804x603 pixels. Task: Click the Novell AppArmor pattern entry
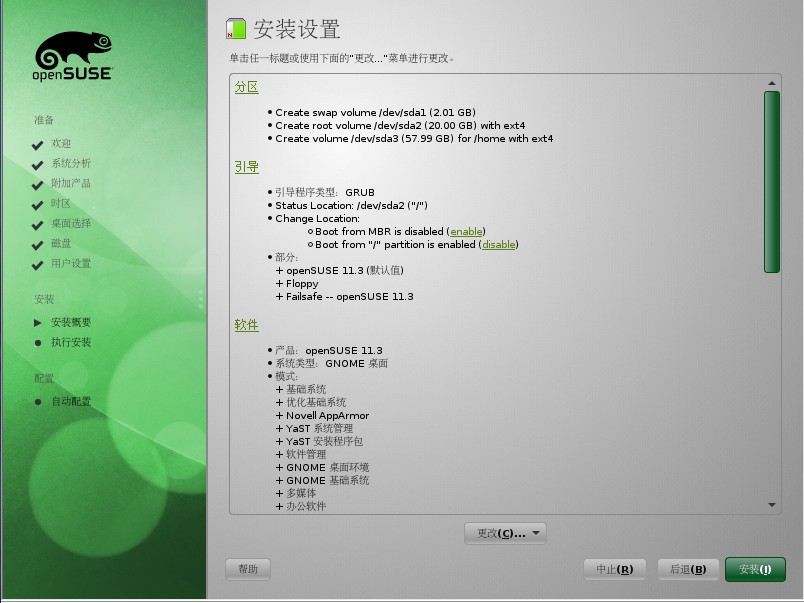tap(327, 415)
